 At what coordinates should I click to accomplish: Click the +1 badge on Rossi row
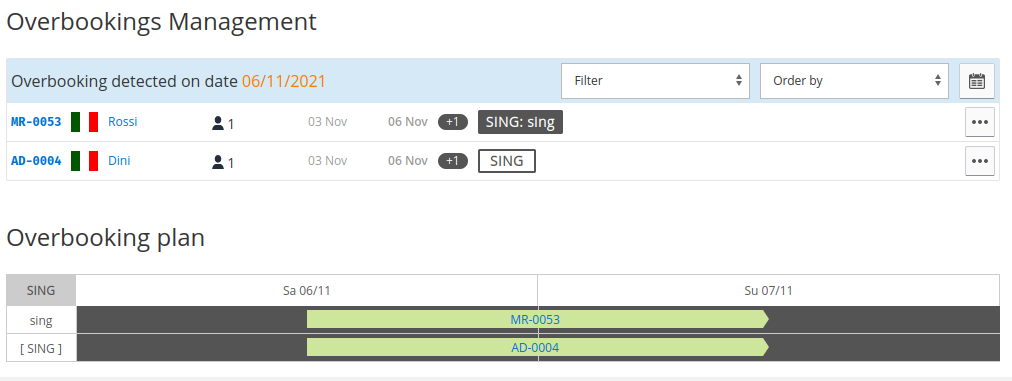point(453,122)
